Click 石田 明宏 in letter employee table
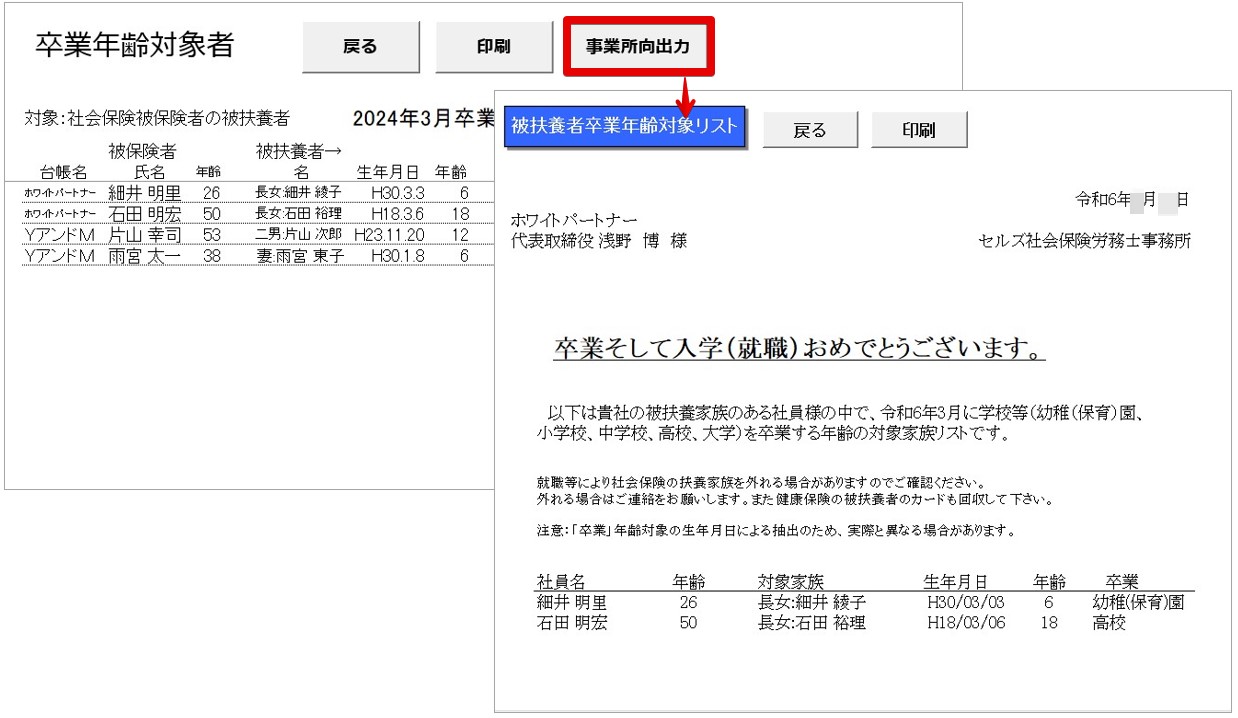Image resolution: width=1238 pixels, height=718 pixels. pyautogui.click(x=572, y=623)
